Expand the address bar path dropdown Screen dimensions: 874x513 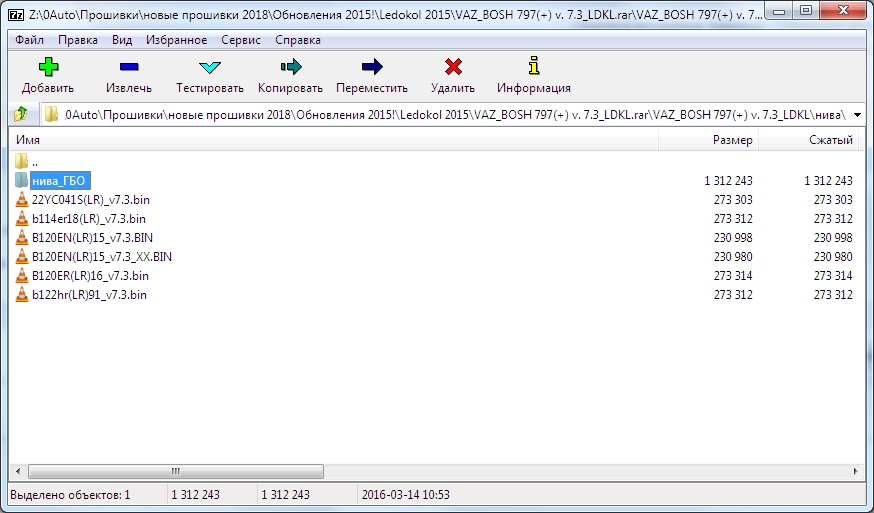click(857, 115)
